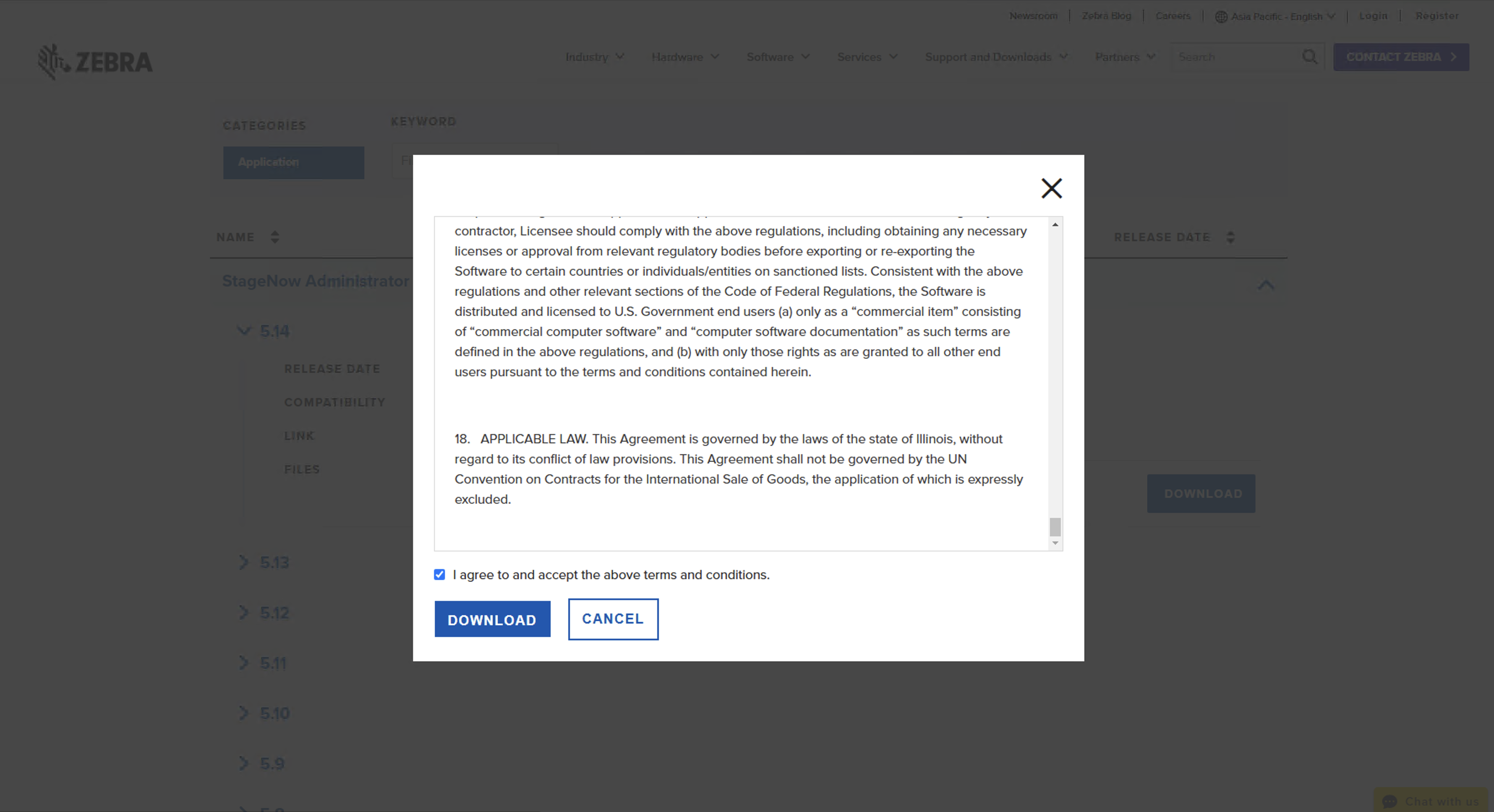Click the search magnifier icon
This screenshot has width=1494, height=812.
pyautogui.click(x=1310, y=57)
